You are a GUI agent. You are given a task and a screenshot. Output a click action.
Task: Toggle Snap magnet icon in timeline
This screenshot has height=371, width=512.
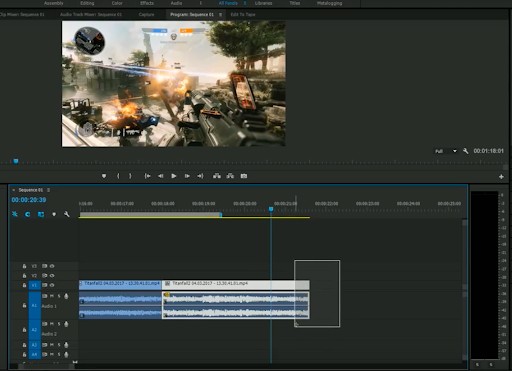[28, 214]
